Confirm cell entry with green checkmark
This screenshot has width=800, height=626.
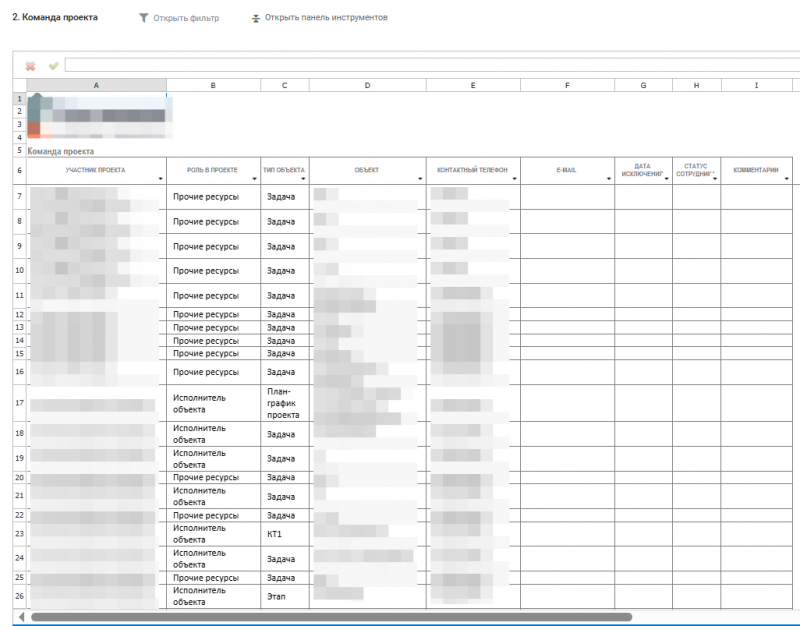click(x=53, y=66)
